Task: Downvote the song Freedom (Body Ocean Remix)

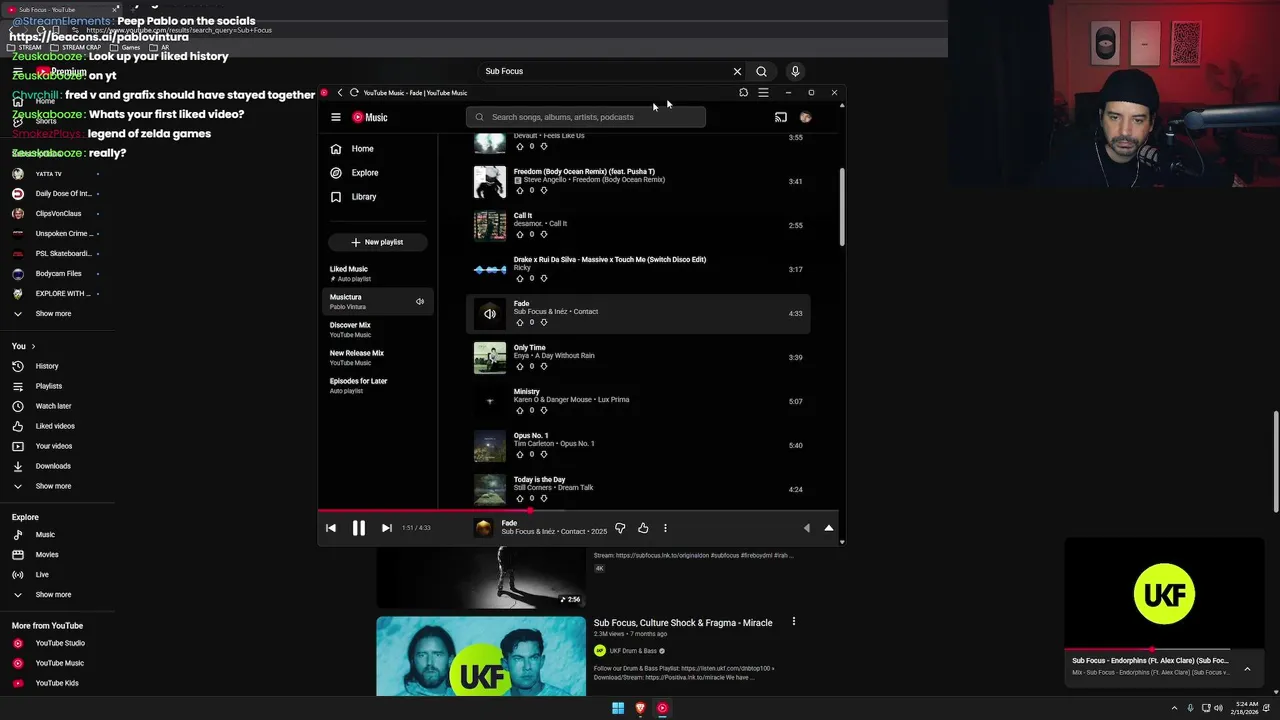Action: tap(544, 190)
